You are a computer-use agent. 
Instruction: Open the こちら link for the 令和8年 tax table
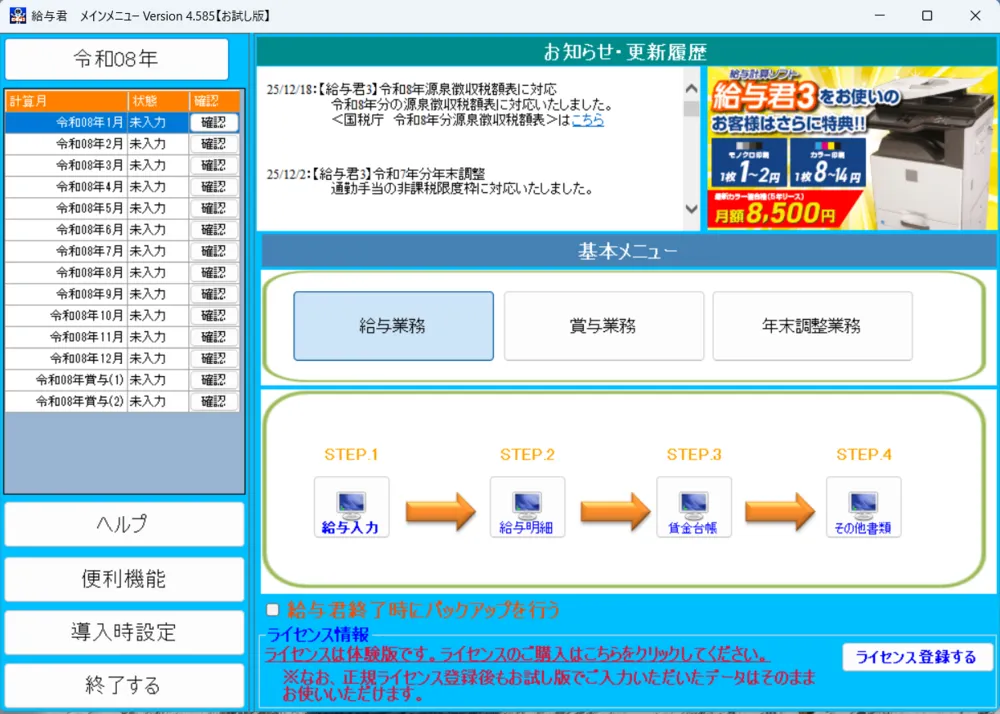(x=589, y=119)
